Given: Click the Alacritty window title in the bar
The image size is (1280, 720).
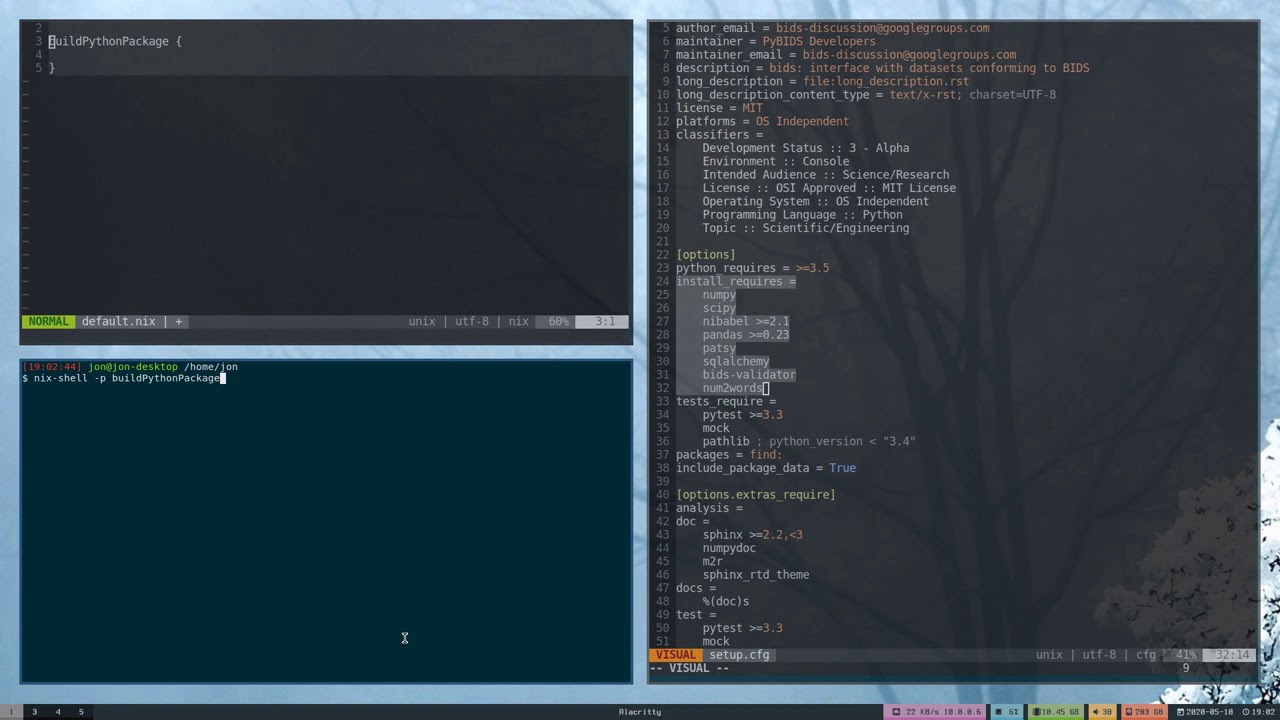Looking at the screenshot, I should coord(640,712).
